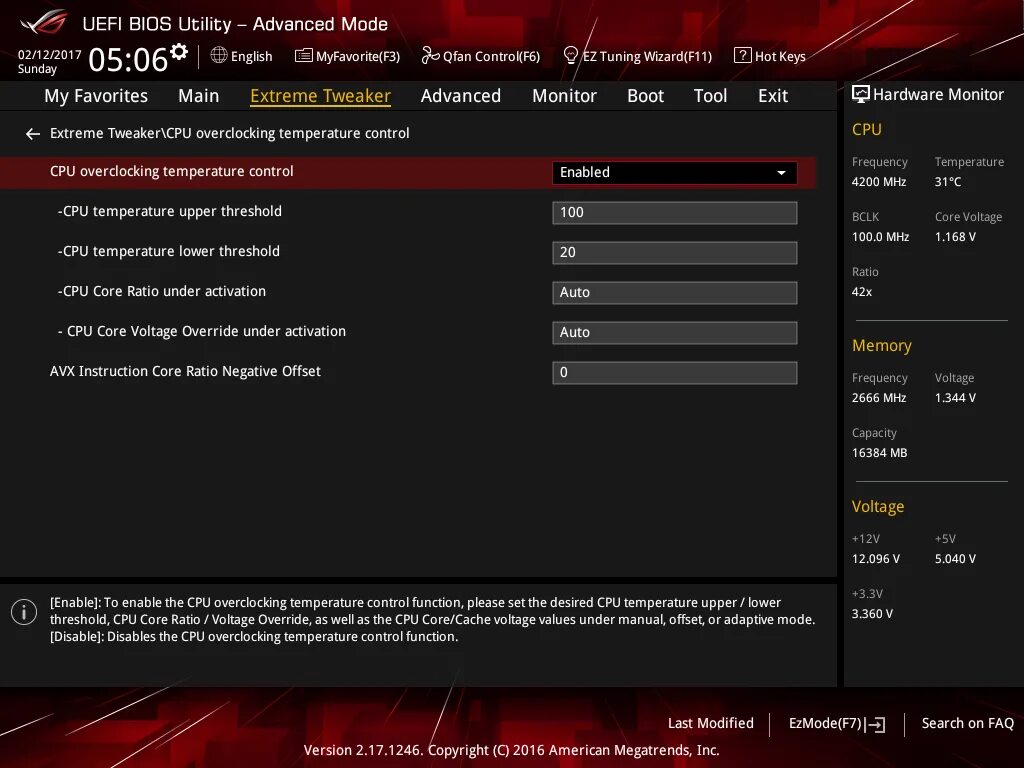Click the -CPU temperature lower threshold label
This screenshot has height=768, width=1024.
coord(168,251)
